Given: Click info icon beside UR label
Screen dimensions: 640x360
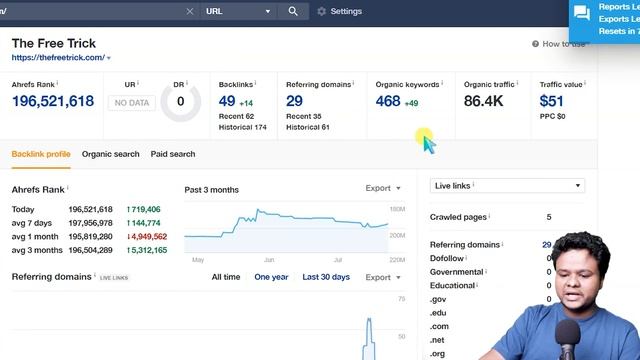Looking at the screenshot, I should [138, 83].
